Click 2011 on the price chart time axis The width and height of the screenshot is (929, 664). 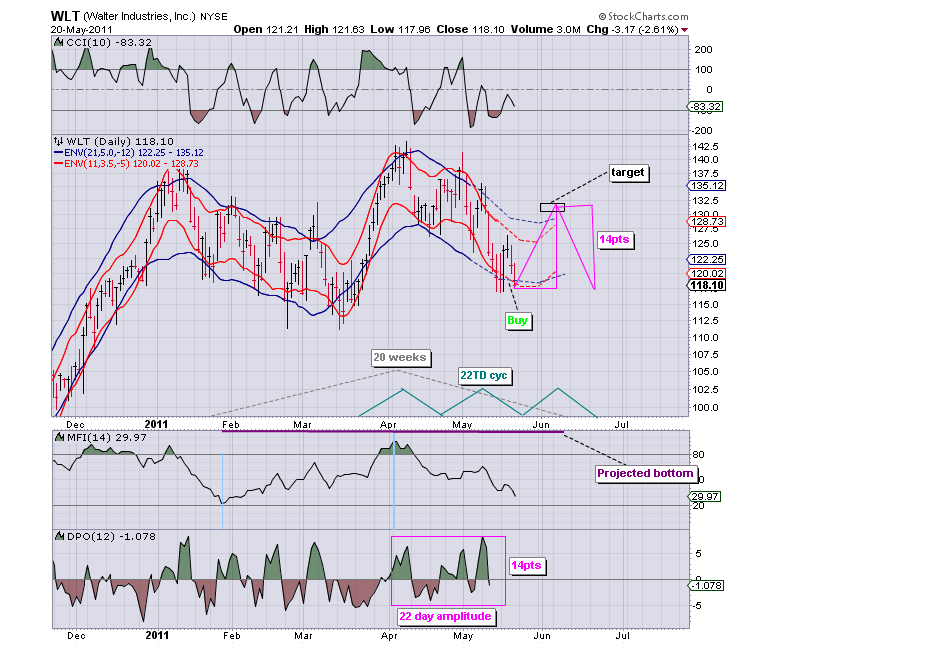tap(156, 424)
